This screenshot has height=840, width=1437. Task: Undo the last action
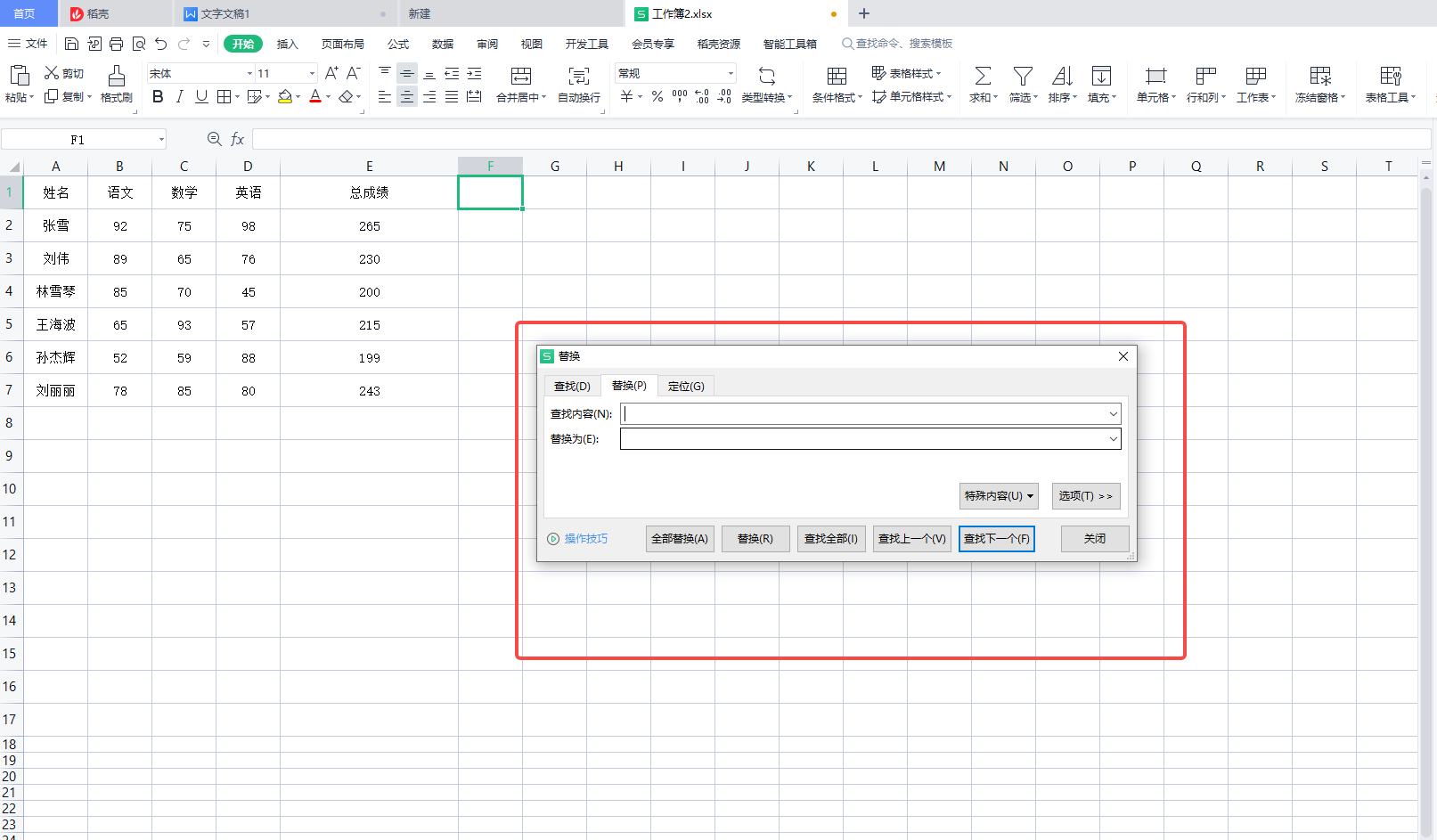[161, 44]
